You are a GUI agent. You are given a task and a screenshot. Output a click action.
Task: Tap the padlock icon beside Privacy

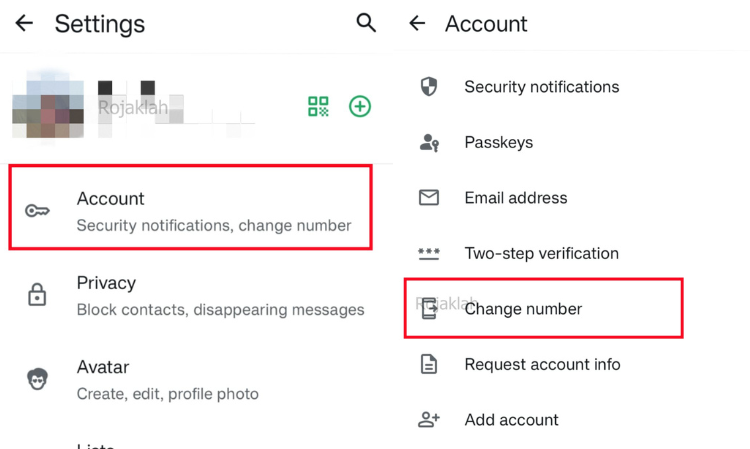[38, 295]
